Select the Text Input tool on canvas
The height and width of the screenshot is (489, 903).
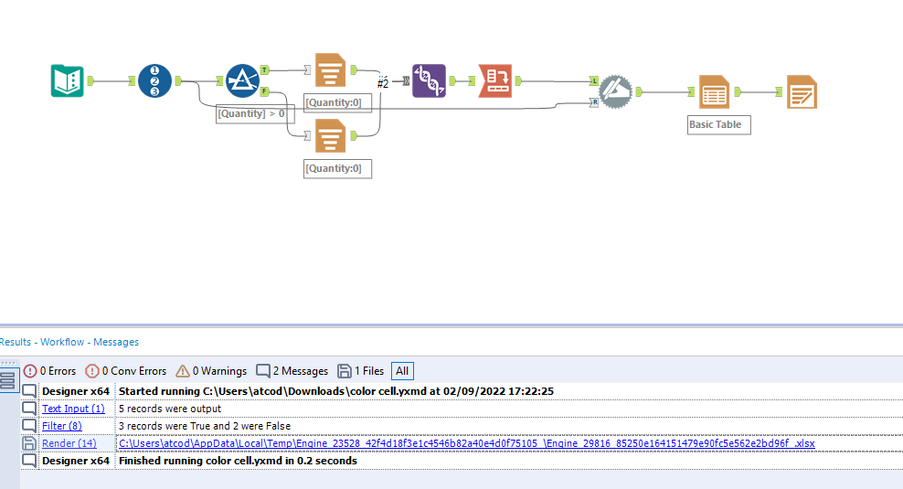pos(67,81)
